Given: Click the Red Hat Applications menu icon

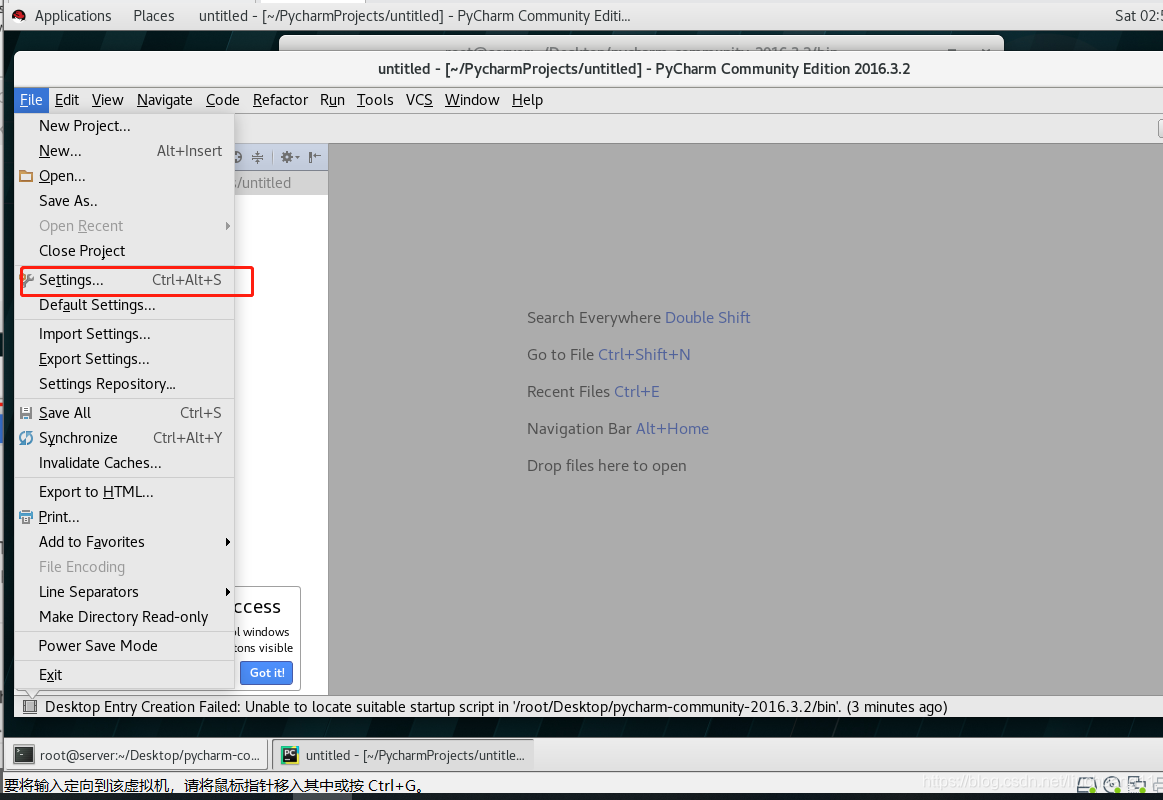Looking at the screenshot, I should pyautogui.click(x=19, y=16).
